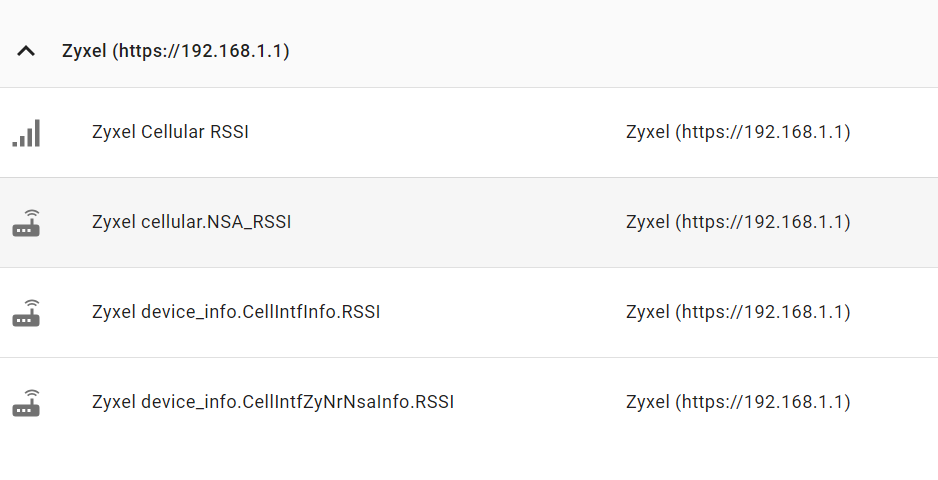
Task: Open the Zyxel device_info.CellIntfZyNrNsaInfo.RSSI entity name
Action: (273, 402)
